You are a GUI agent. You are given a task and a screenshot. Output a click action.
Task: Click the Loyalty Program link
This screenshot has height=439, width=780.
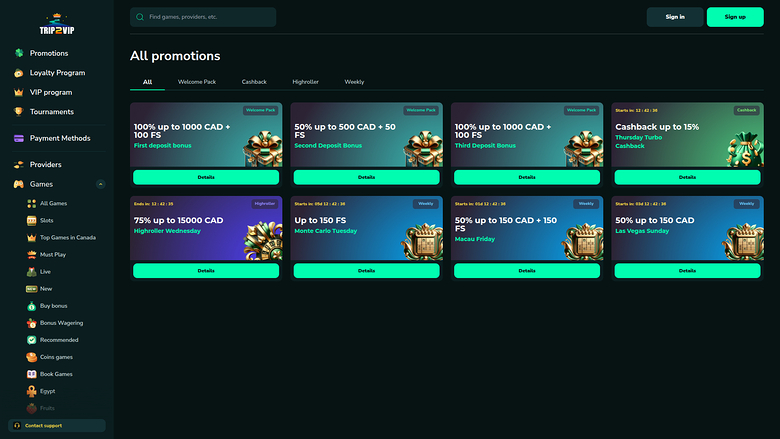[57, 73]
